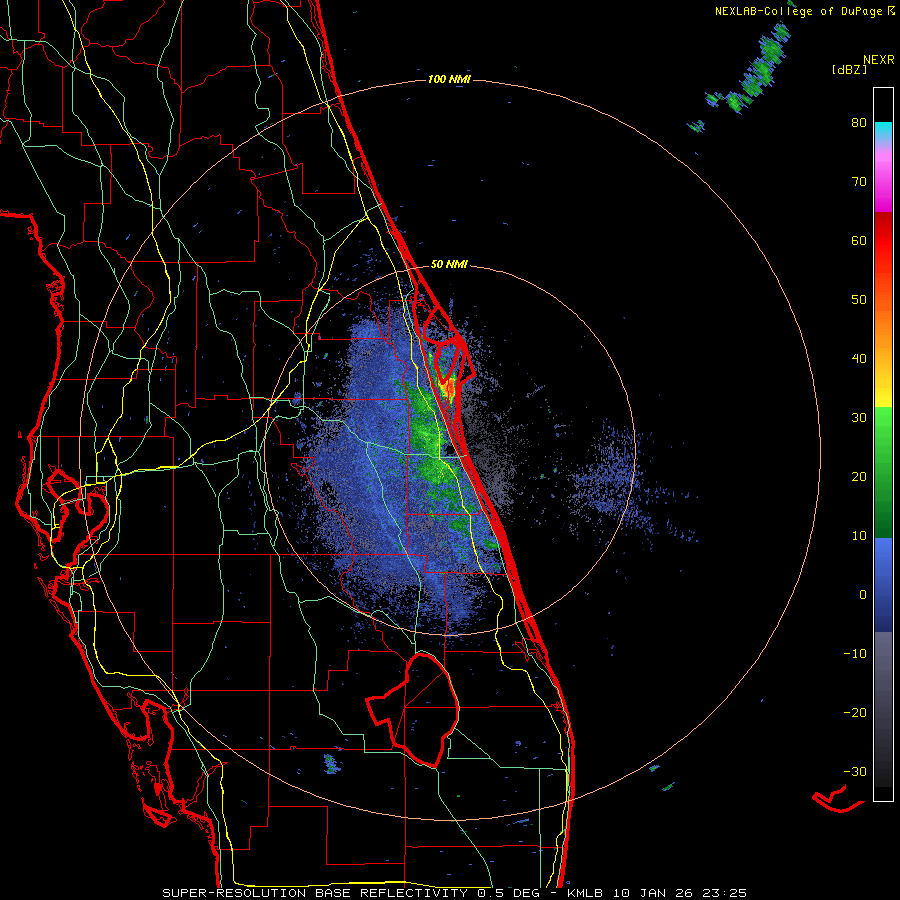Click the -20 value on the dBZ scale
Viewport: 900px width, 900px height.
[855, 712]
